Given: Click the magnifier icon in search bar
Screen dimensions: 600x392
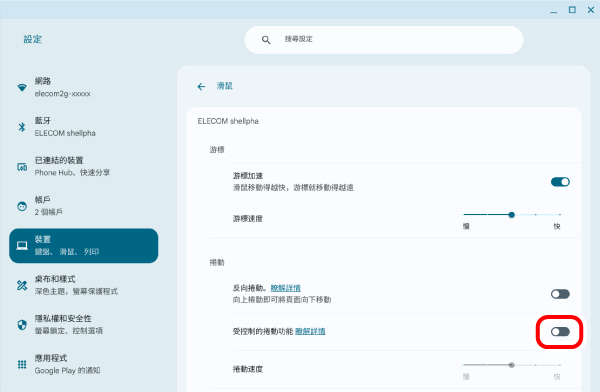Looking at the screenshot, I should 266,40.
